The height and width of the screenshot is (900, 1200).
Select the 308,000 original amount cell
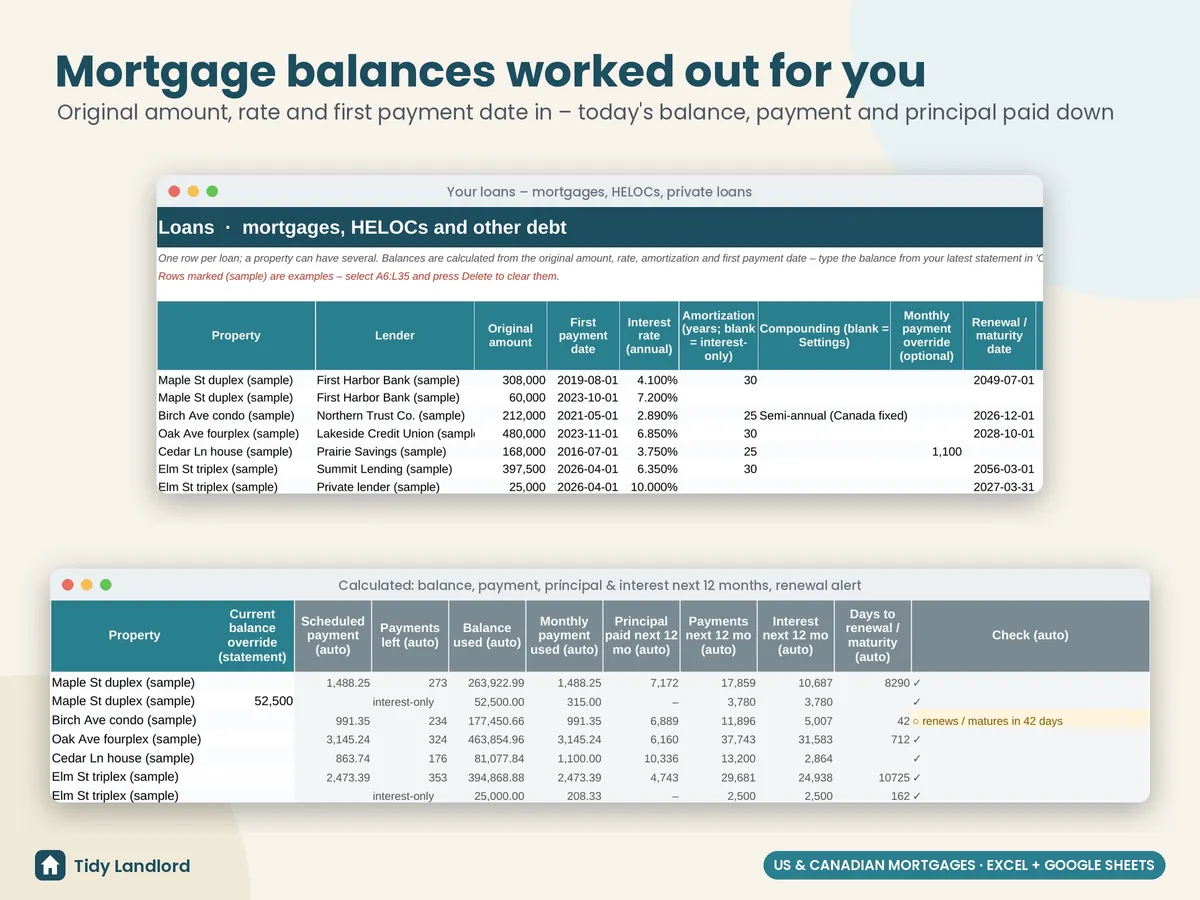tap(510, 380)
